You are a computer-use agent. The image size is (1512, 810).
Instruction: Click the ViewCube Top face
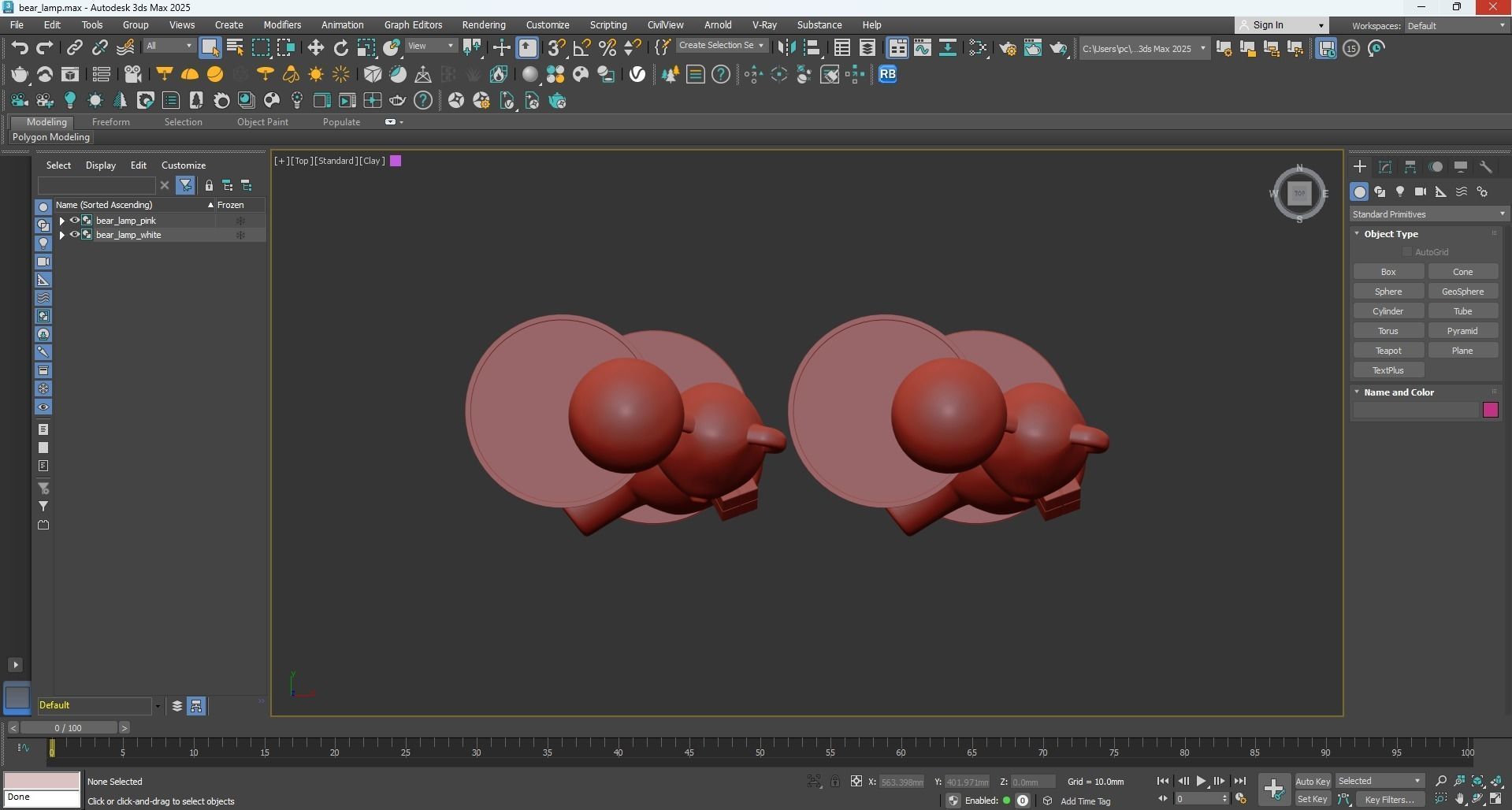click(1299, 193)
